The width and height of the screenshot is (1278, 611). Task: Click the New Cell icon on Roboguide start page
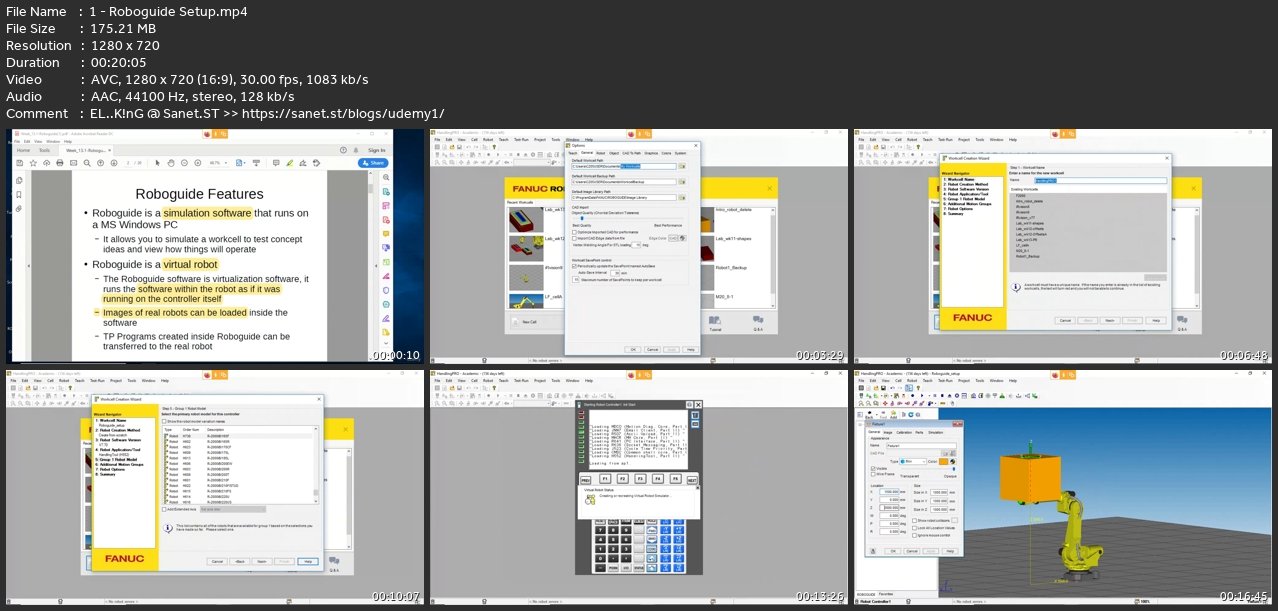click(513, 322)
